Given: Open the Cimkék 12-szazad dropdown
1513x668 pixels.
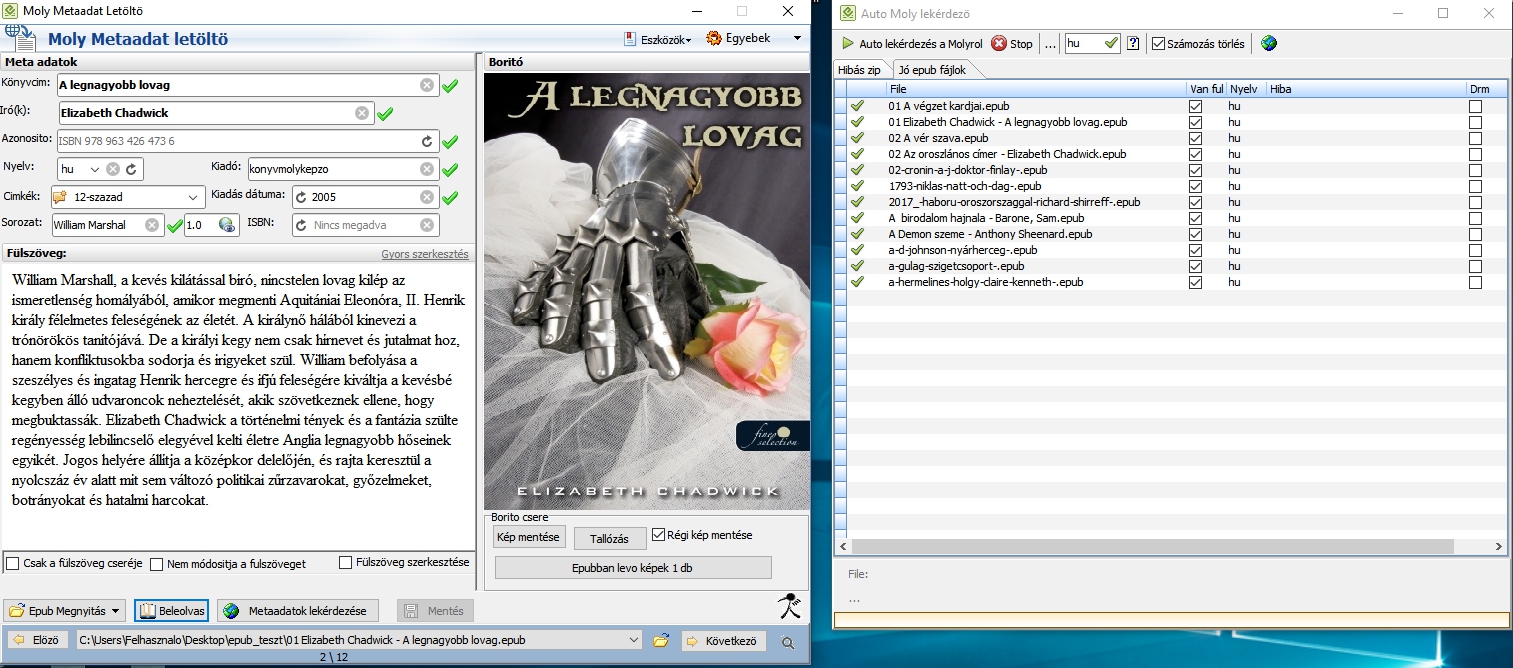Looking at the screenshot, I should 193,197.
